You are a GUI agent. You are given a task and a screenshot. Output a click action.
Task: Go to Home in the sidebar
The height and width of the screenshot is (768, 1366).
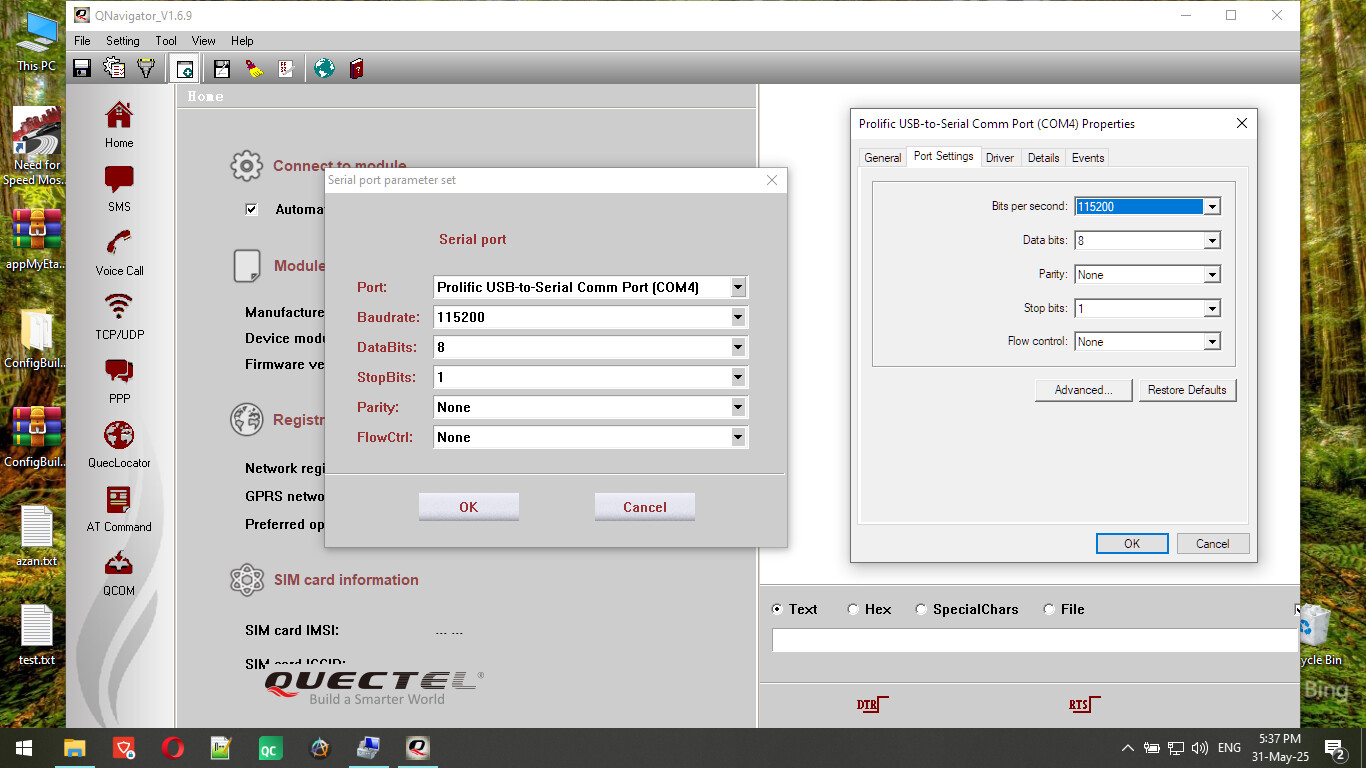(119, 125)
